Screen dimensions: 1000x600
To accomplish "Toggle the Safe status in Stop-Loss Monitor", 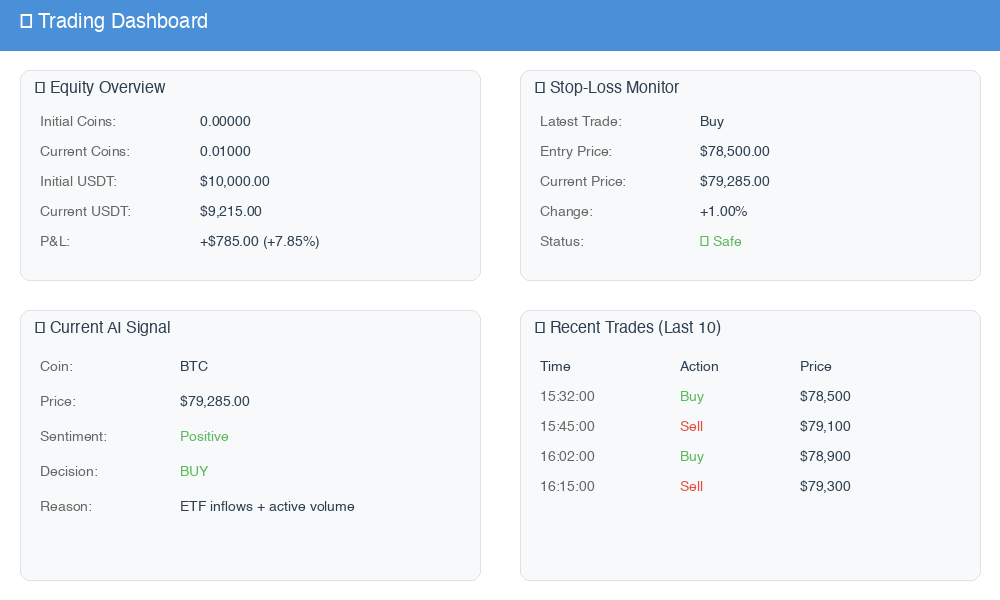I will (720, 241).
